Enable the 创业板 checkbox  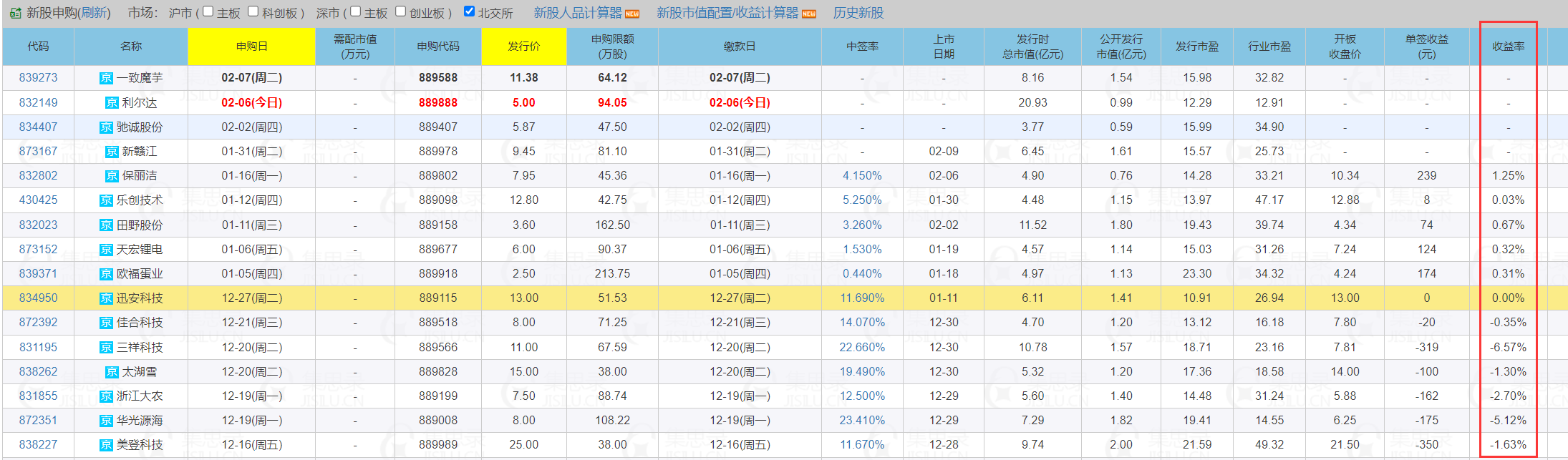401,11
